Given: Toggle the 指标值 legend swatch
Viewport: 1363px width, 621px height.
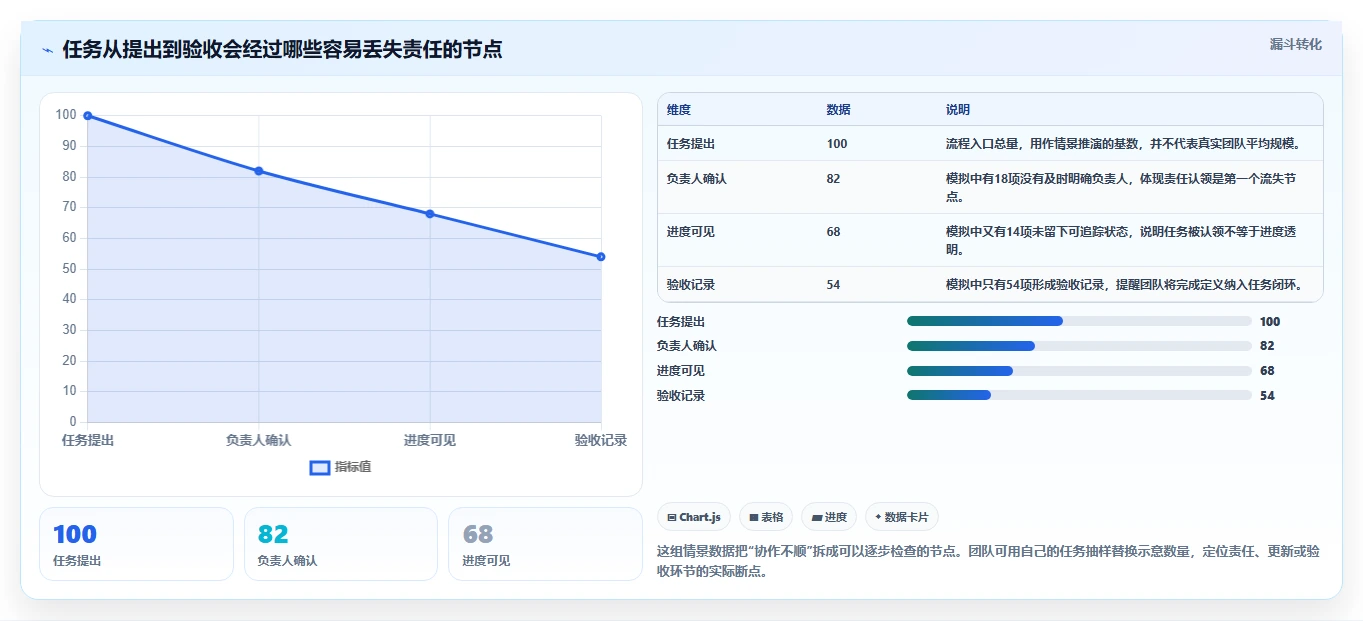Looking at the screenshot, I should click(320, 467).
